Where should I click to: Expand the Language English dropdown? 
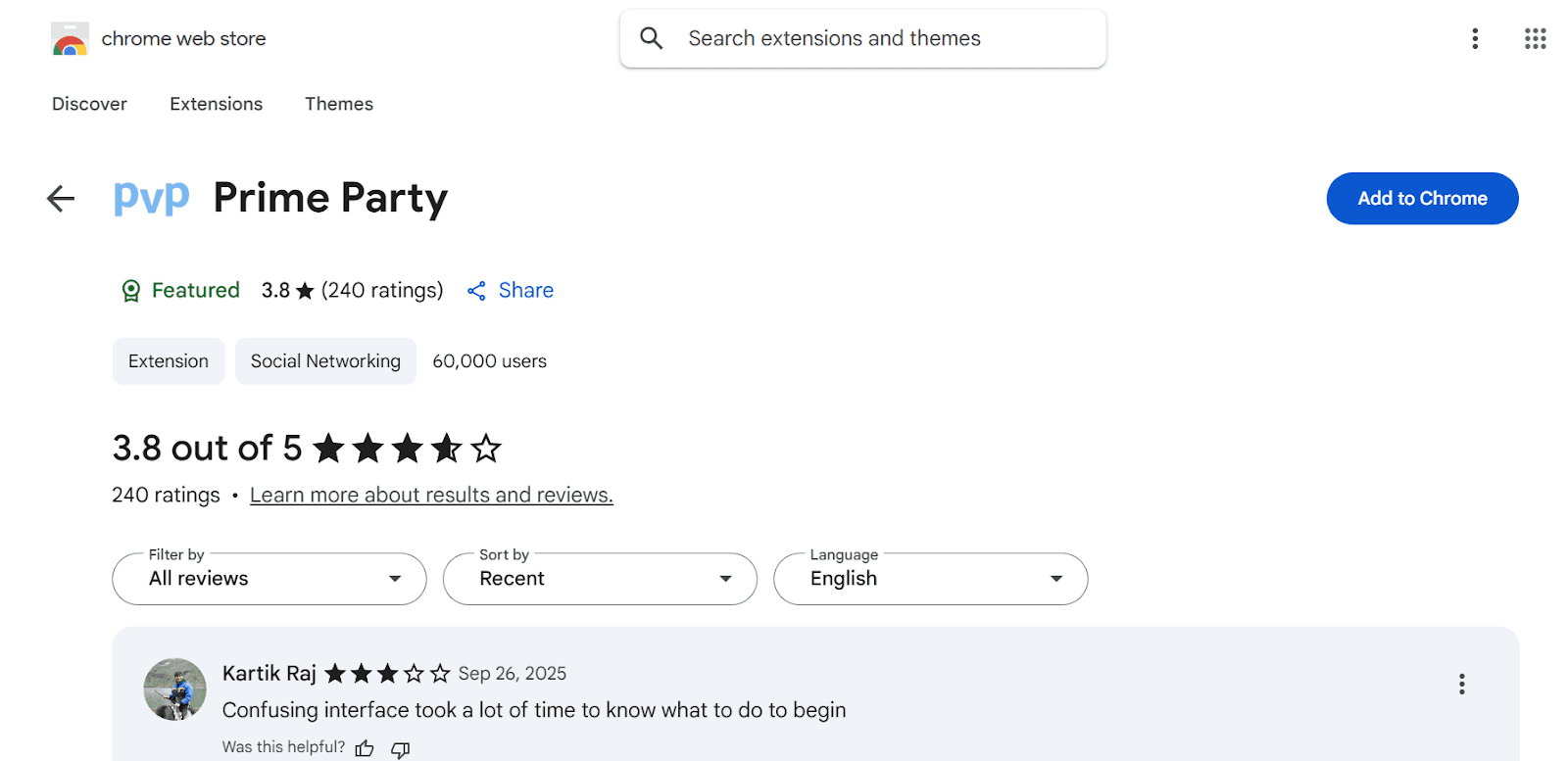point(930,579)
